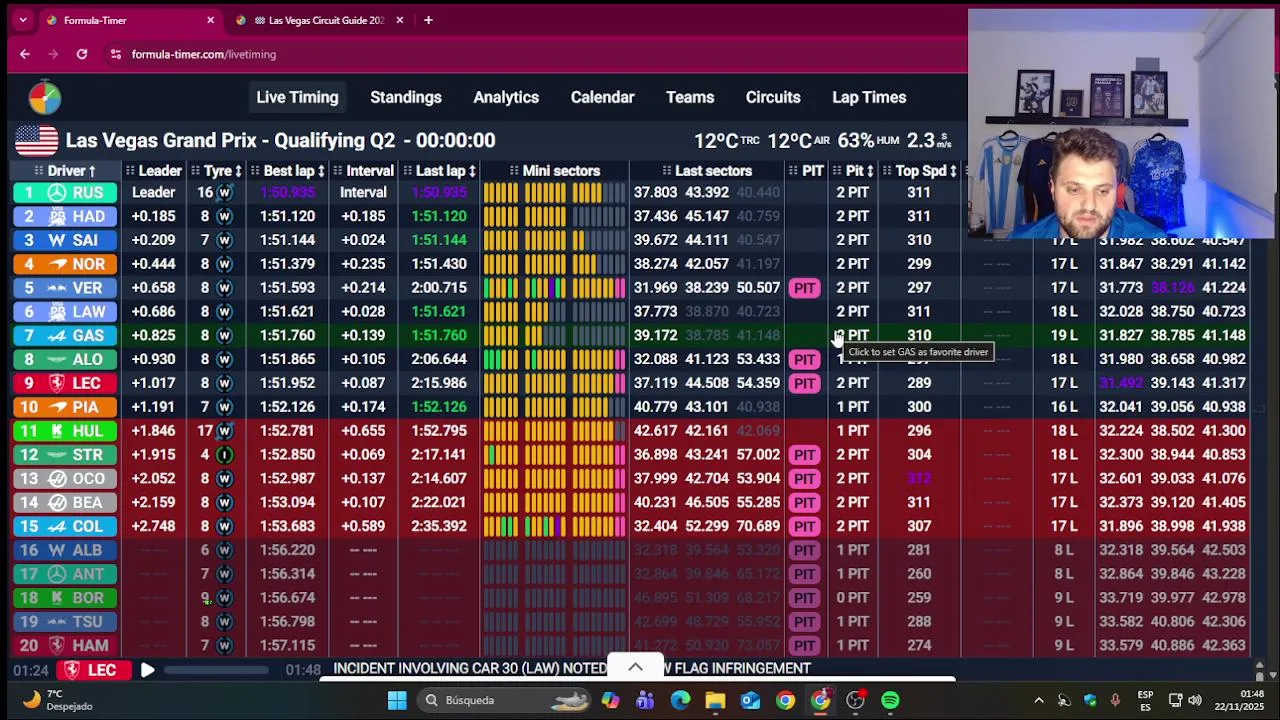This screenshot has width=1280, height=720.
Task: Click the tyre compound icon in RUS row
Action: coord(225,192)
